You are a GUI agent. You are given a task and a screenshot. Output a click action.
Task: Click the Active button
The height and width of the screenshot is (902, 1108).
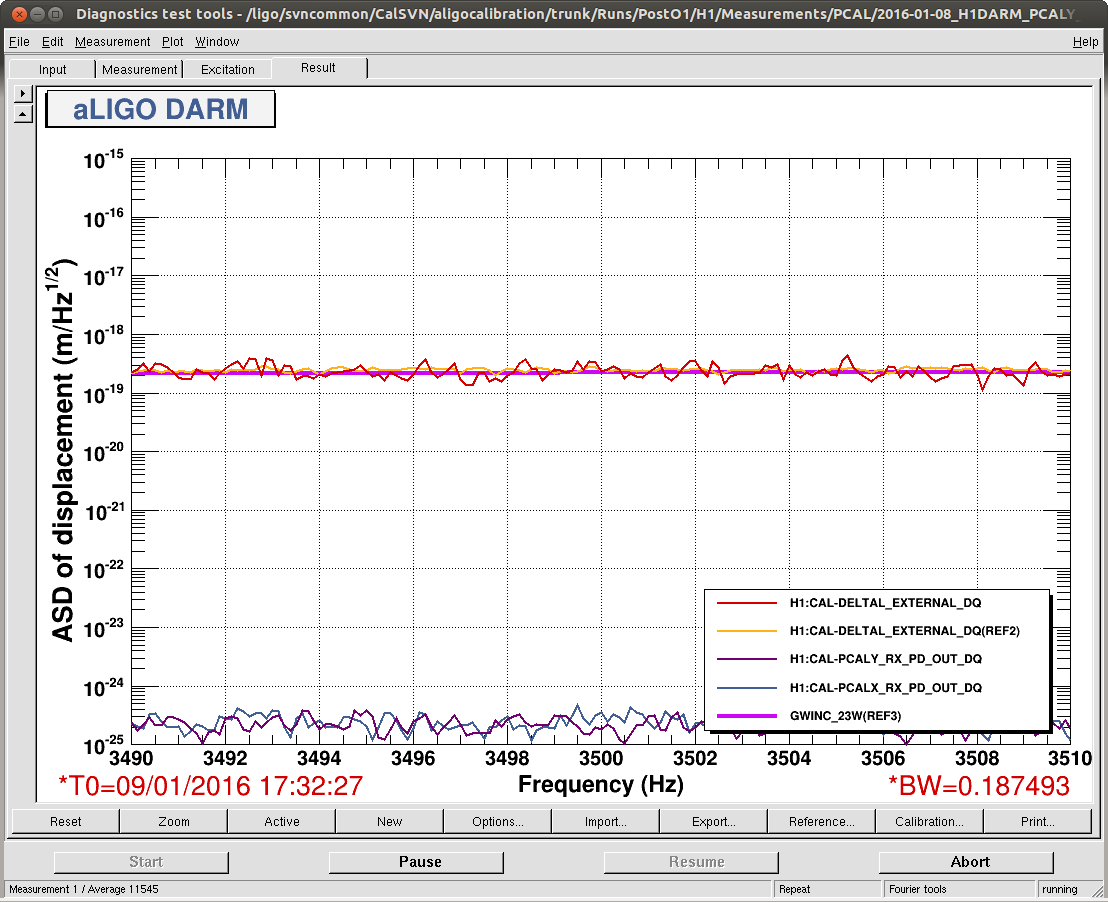click(x=282, y=821)
